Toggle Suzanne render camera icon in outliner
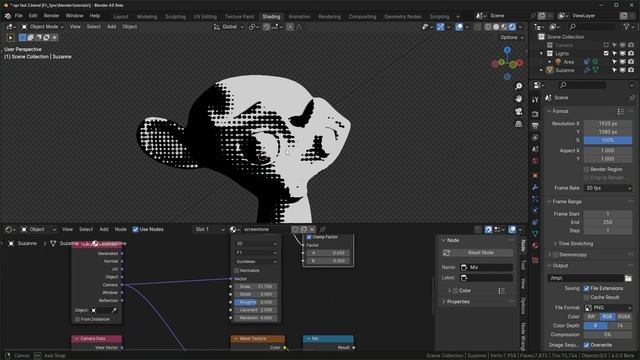Viewport: 640px width, 360px height. [x=631, y=70]
